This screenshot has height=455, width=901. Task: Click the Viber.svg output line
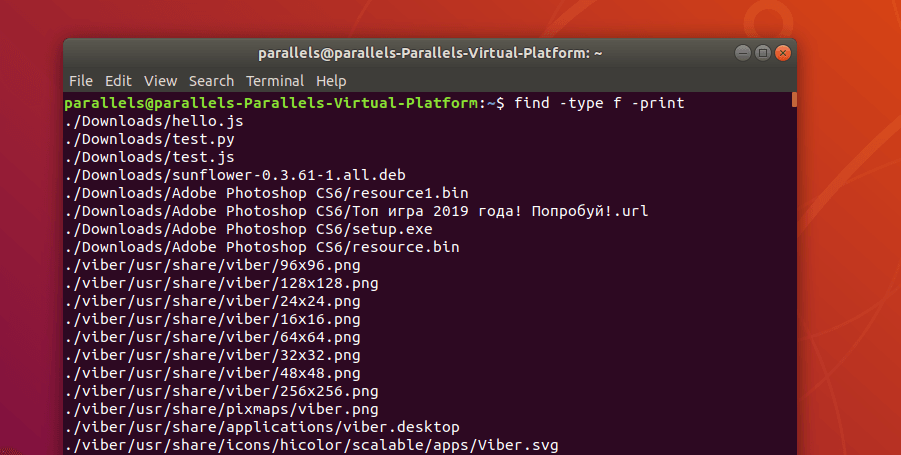311,445
